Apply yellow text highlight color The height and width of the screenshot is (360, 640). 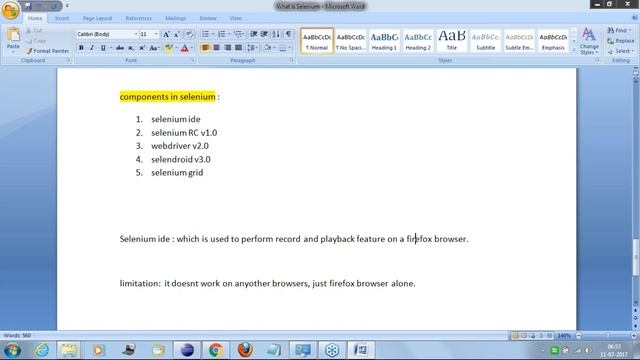169,48
